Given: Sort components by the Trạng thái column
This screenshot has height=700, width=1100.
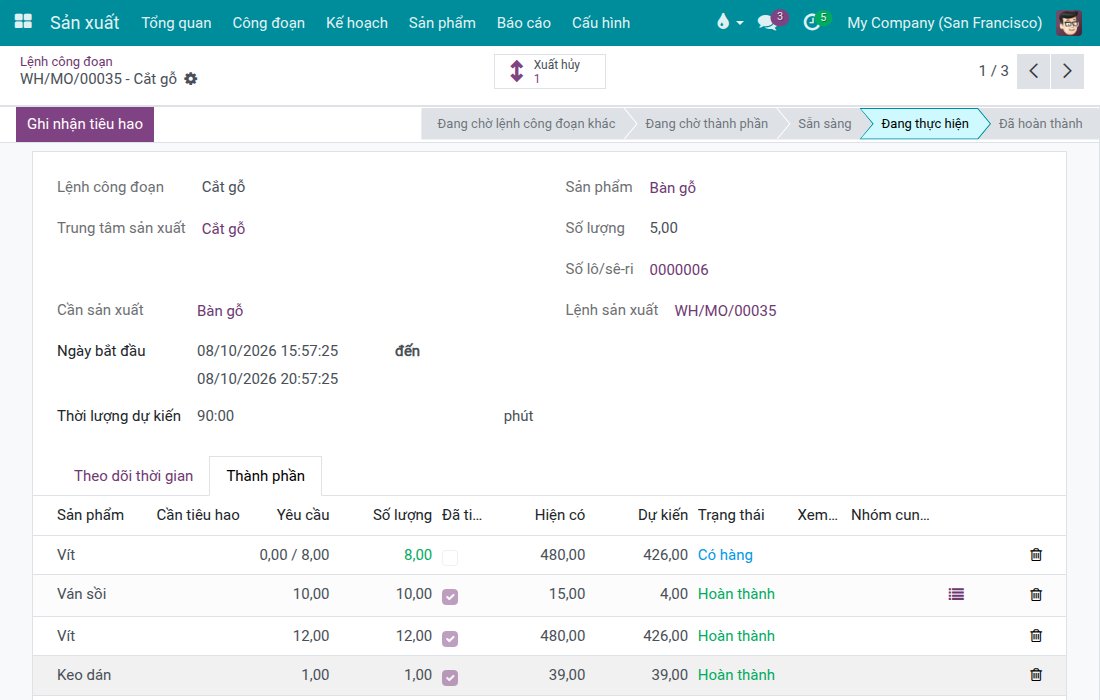Looking at the screenshot, I should pos(731,515).
